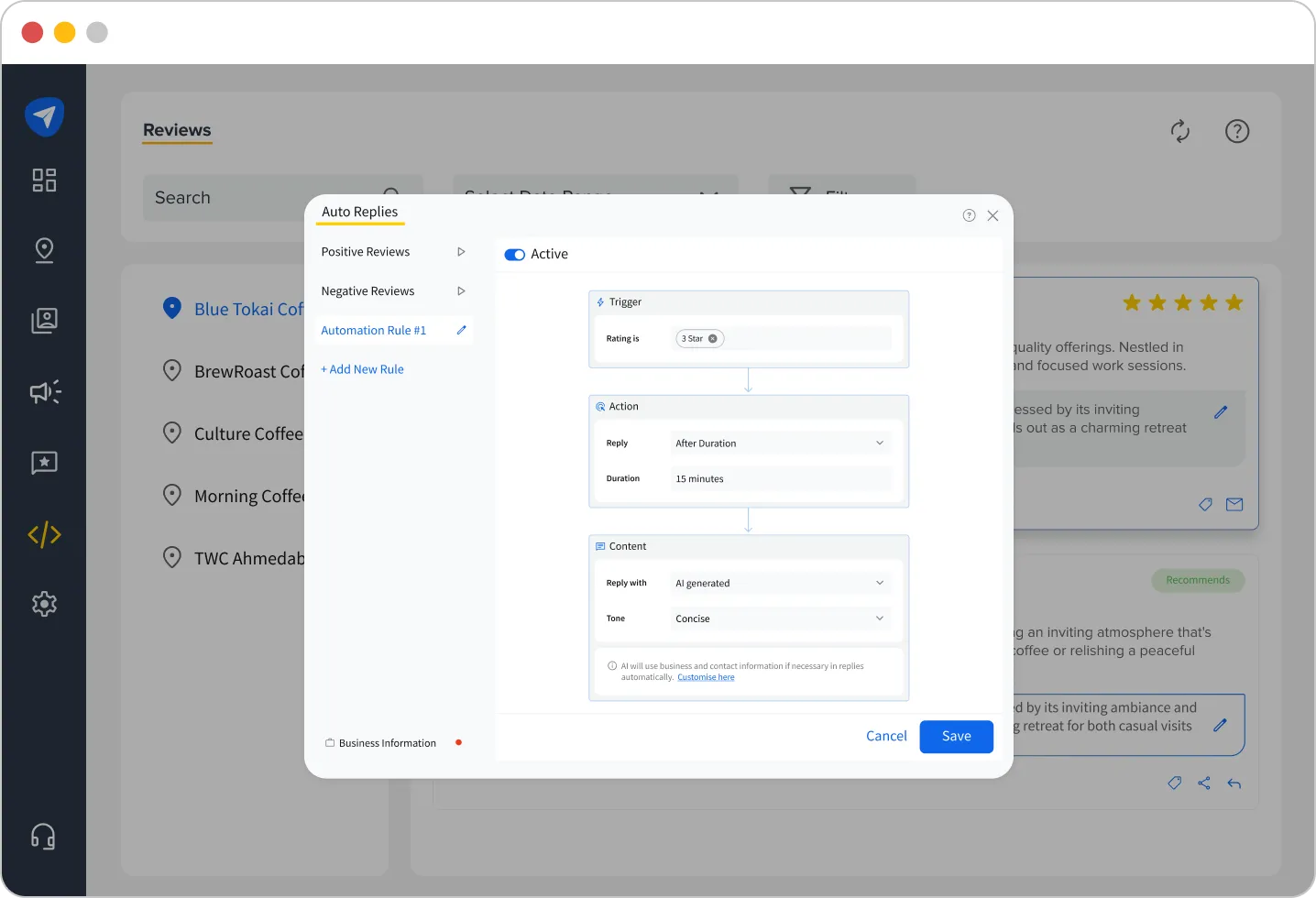The width and height of the screenshot is (1316, 898).
Task: Click the refresh icon in Reviews header
Action: tap(1179, 131)
